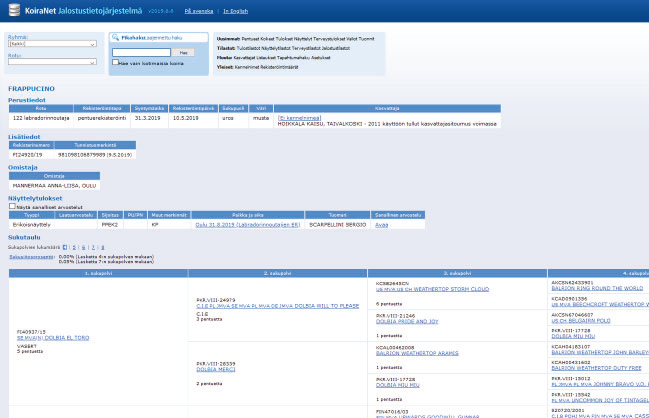Screen dimensions: 649x418
Task: Open Rekisteröintimäärät under Yleiset
Action: coord(279,67)
